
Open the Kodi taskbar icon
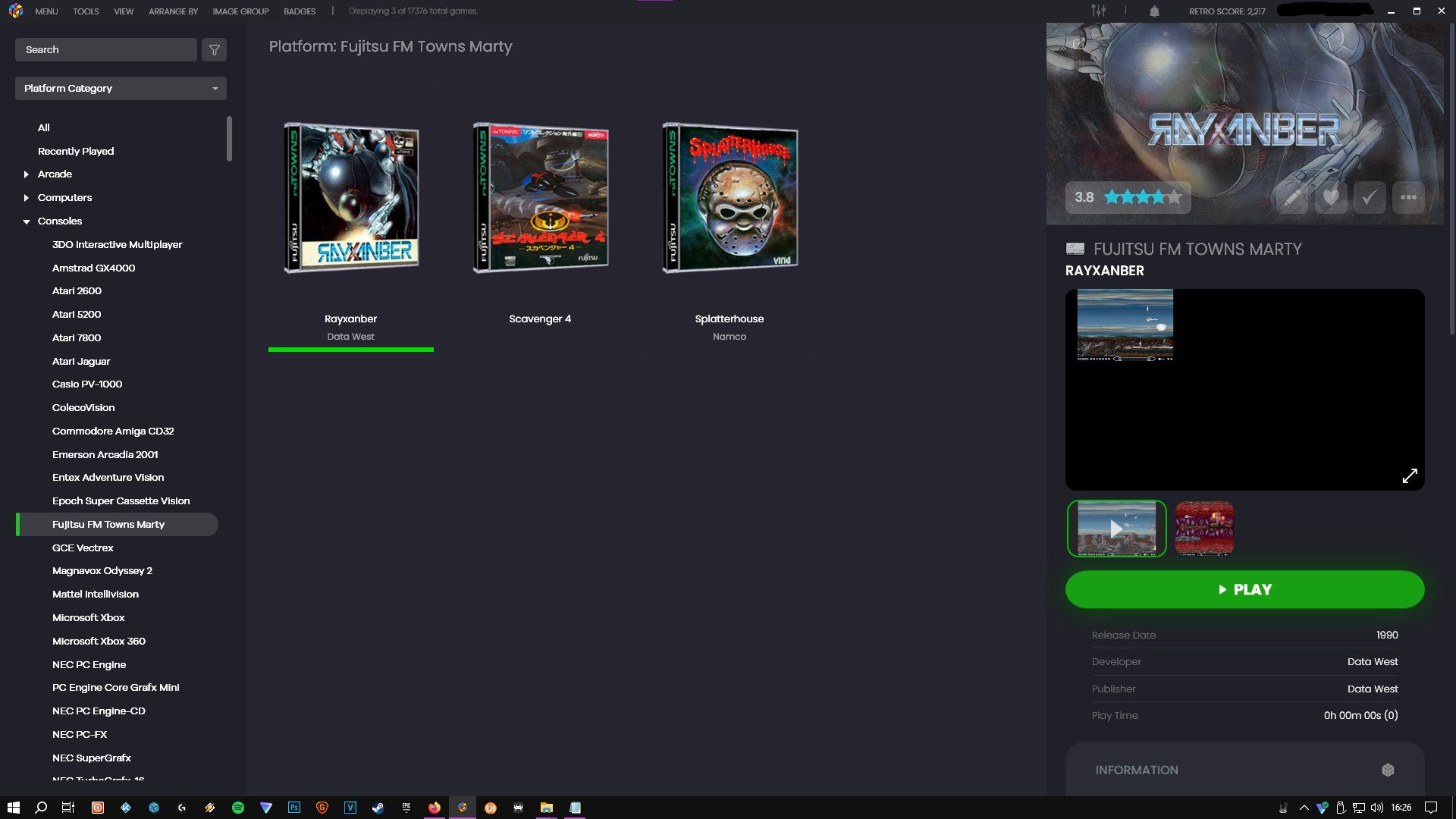[x=126, y=808]
